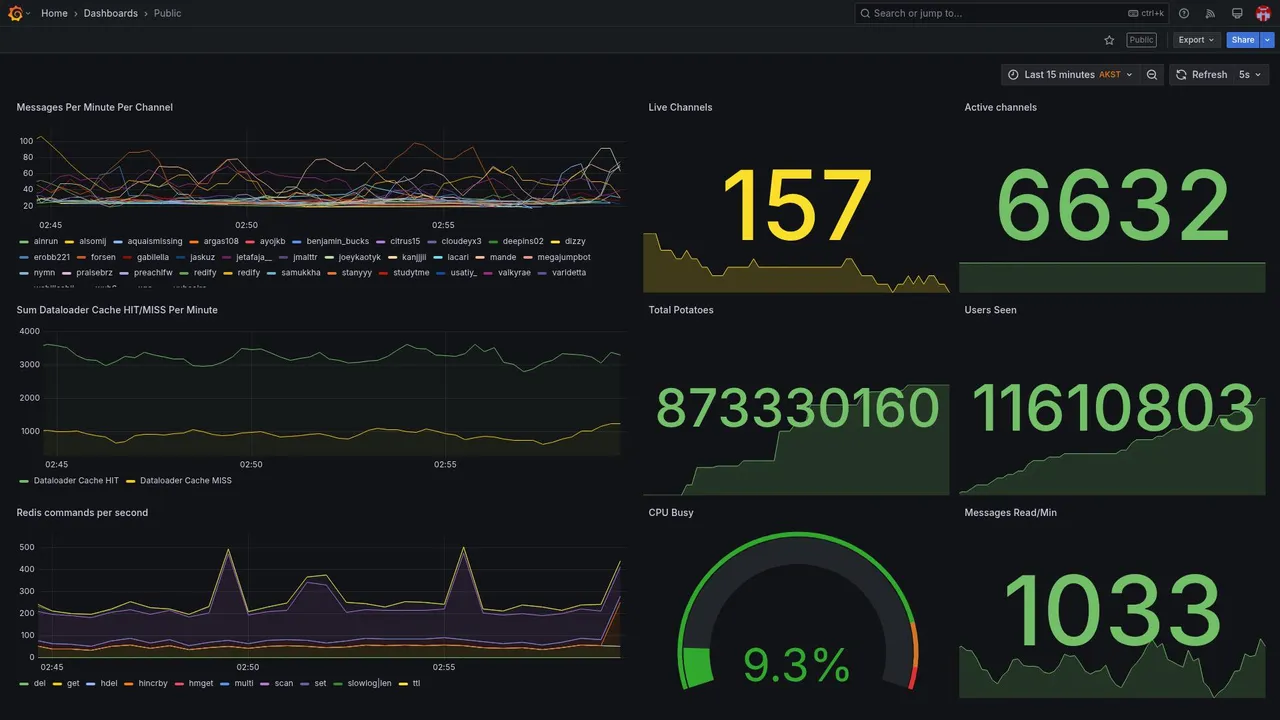Go to Home in the breadcrumb
The image size is (1280, 720).
pos(54,13)
